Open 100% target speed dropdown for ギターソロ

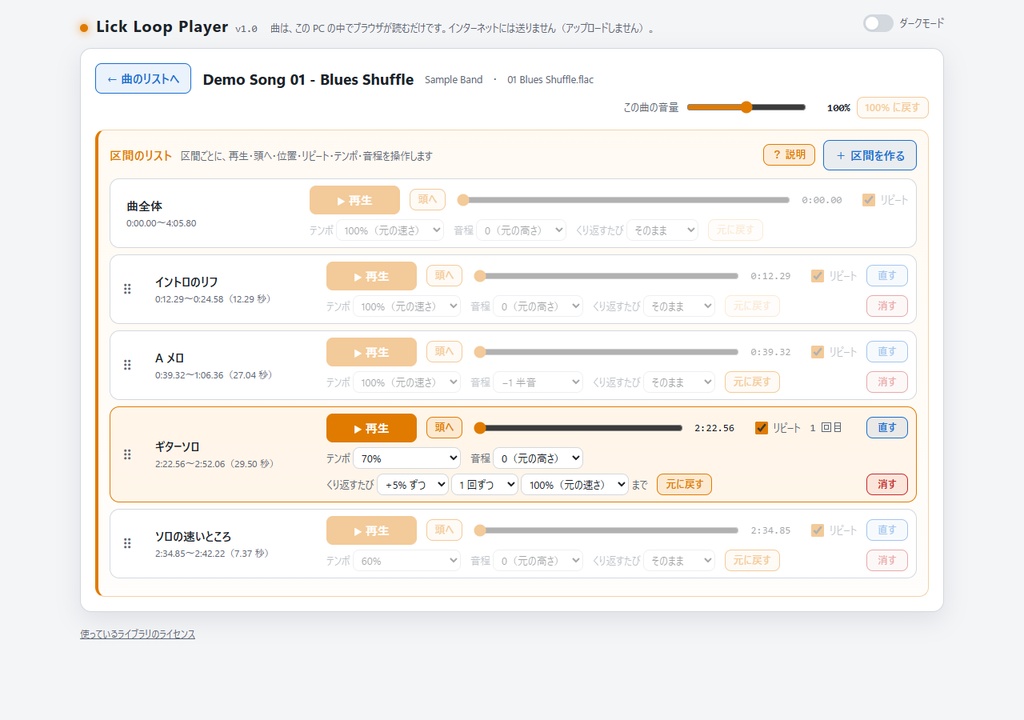tap(575, 485)
